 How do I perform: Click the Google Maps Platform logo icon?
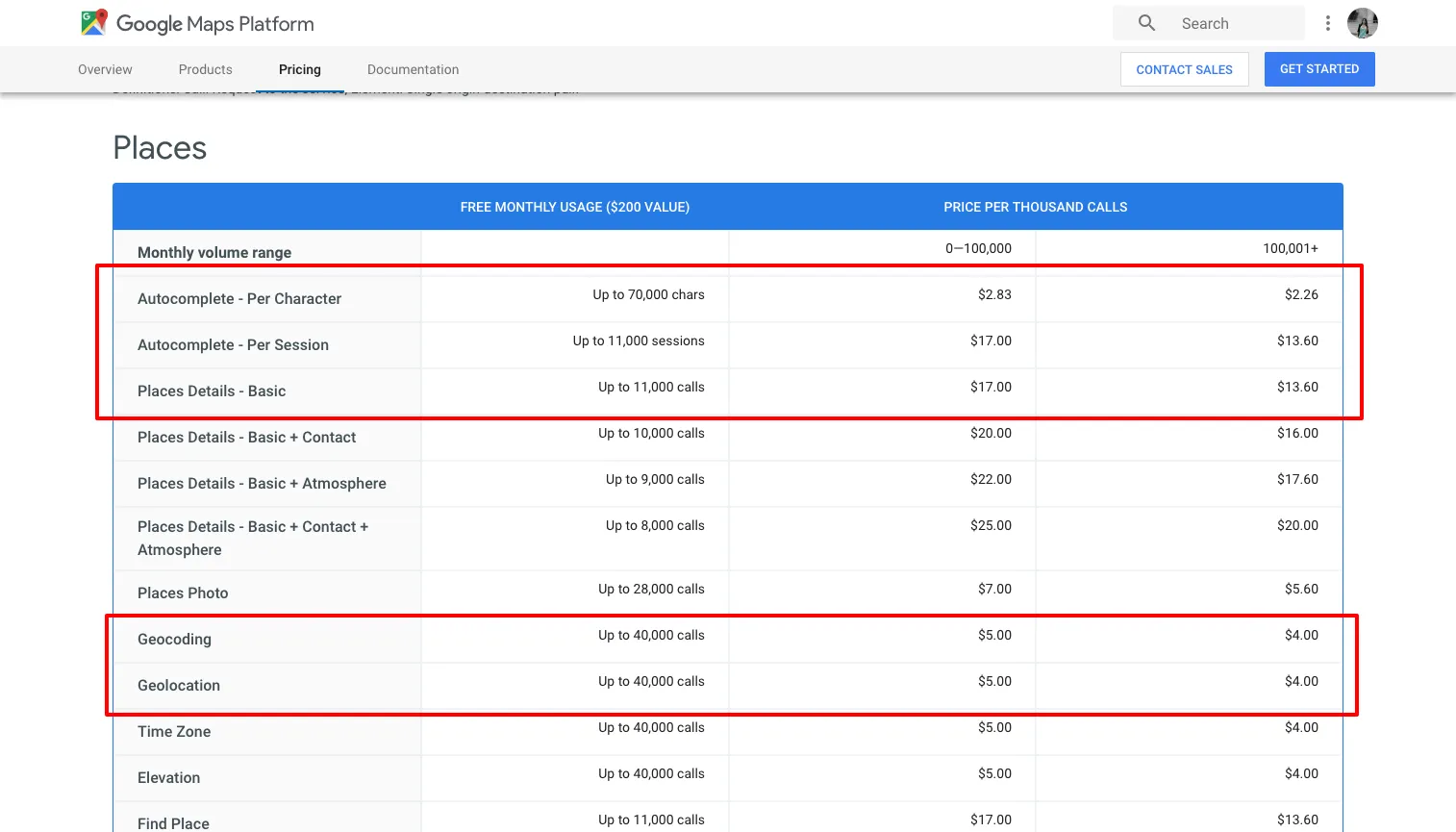pos(94,23)
